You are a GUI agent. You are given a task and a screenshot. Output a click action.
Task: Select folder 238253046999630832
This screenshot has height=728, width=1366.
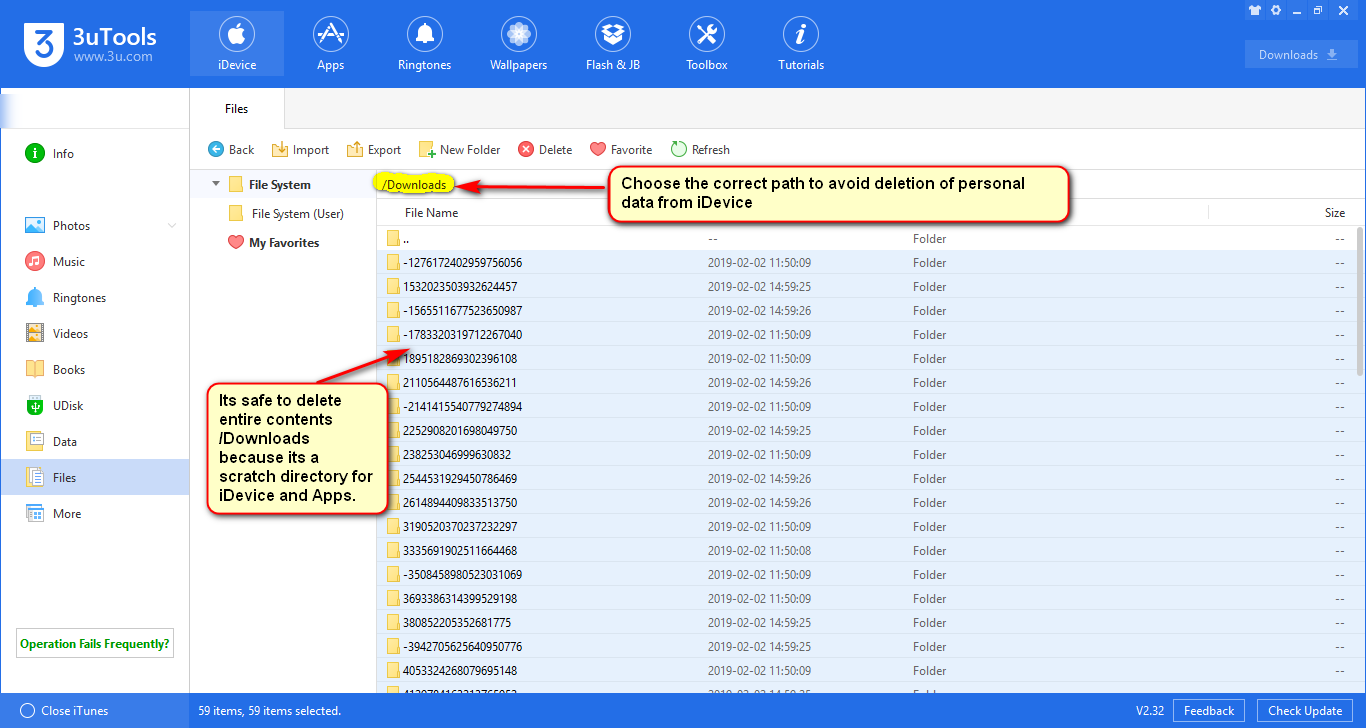click(866, 455)
